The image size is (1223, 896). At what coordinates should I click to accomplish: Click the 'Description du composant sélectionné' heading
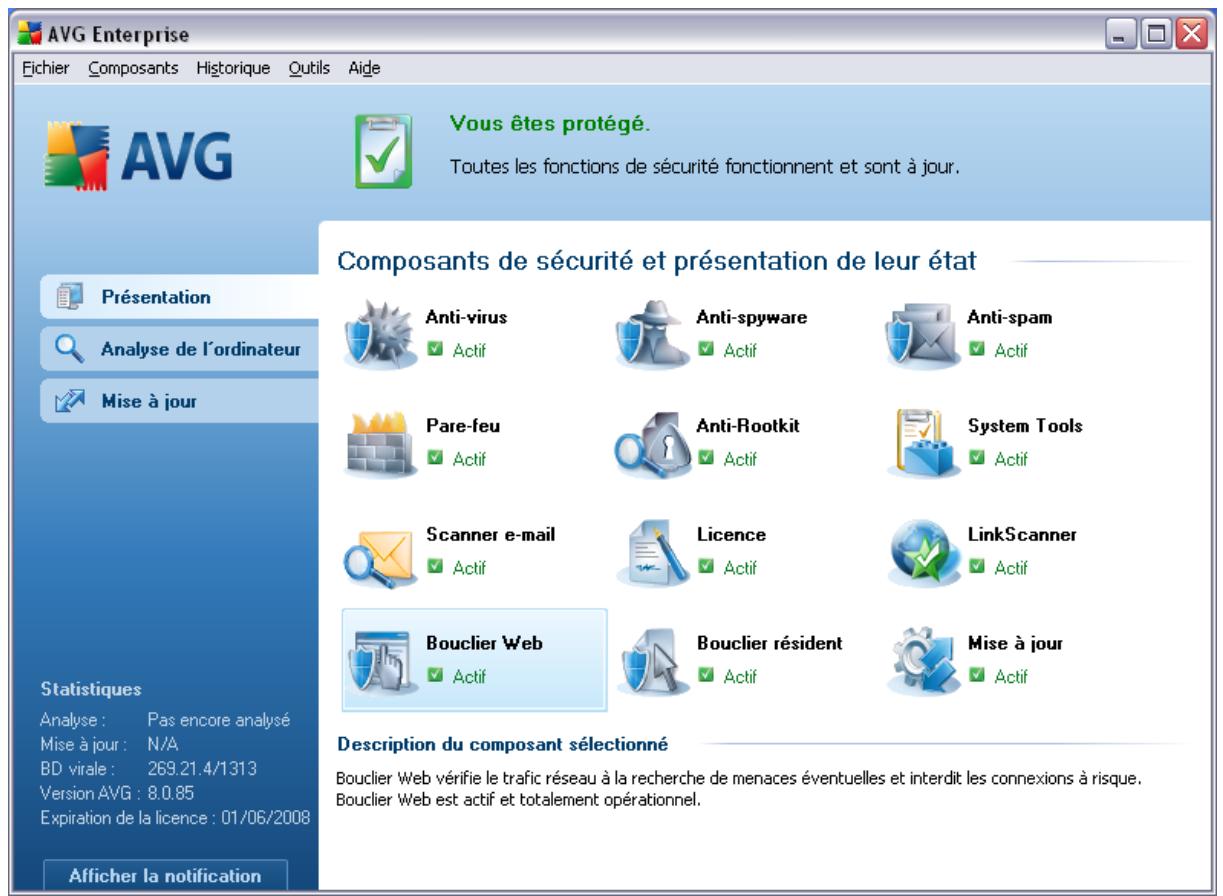point(503,744)
